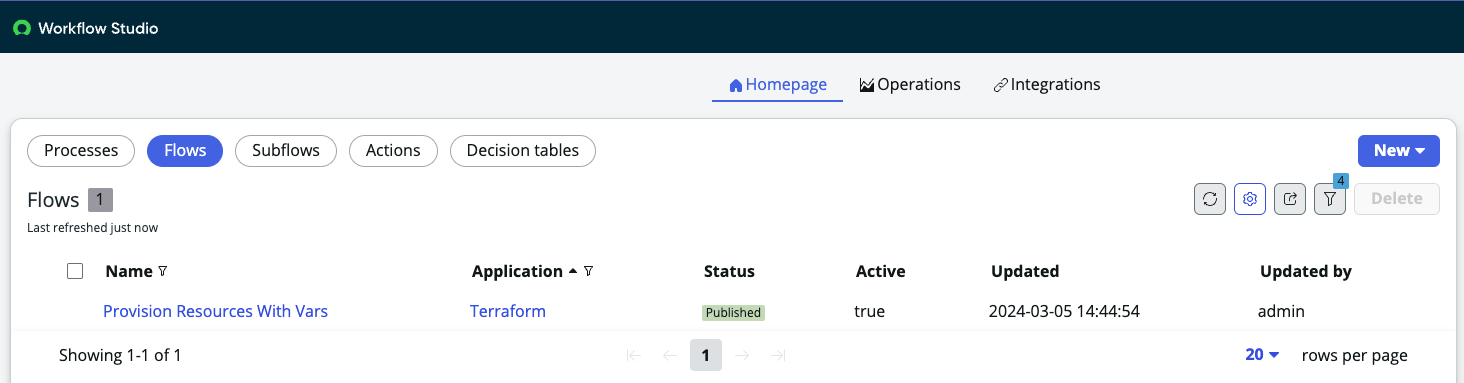Image resolution: width=1464 pixels, height=383 pixels.
Task: Open the Terraform application link
Action: [508, 312]
